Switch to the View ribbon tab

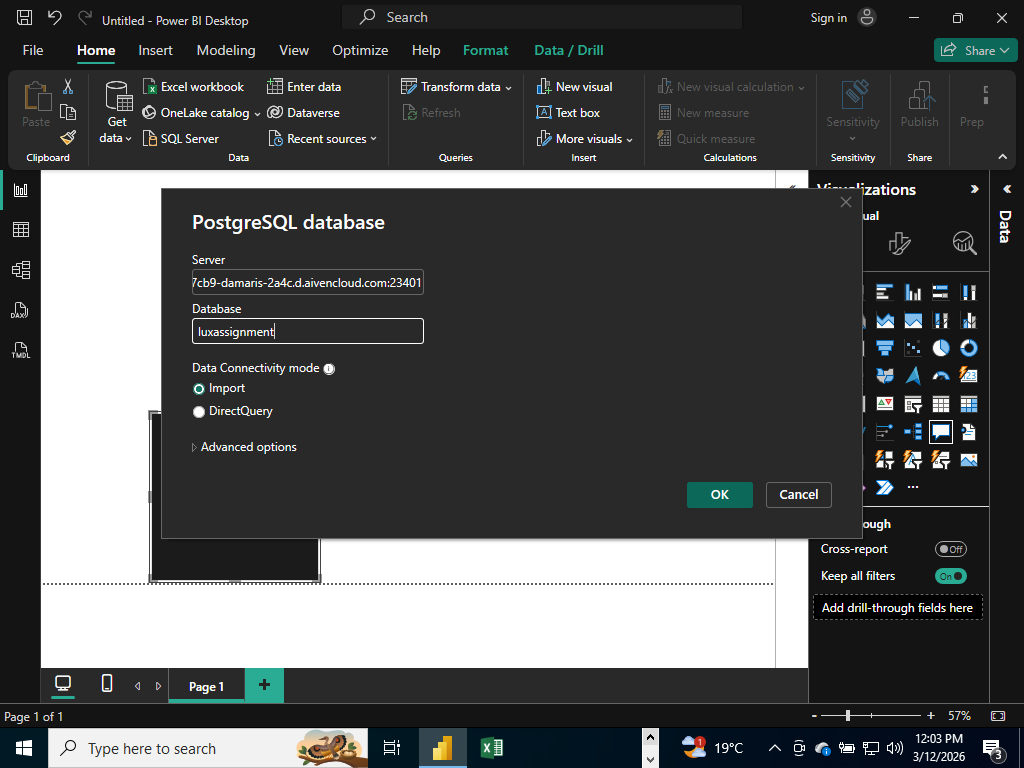[294, 50]
